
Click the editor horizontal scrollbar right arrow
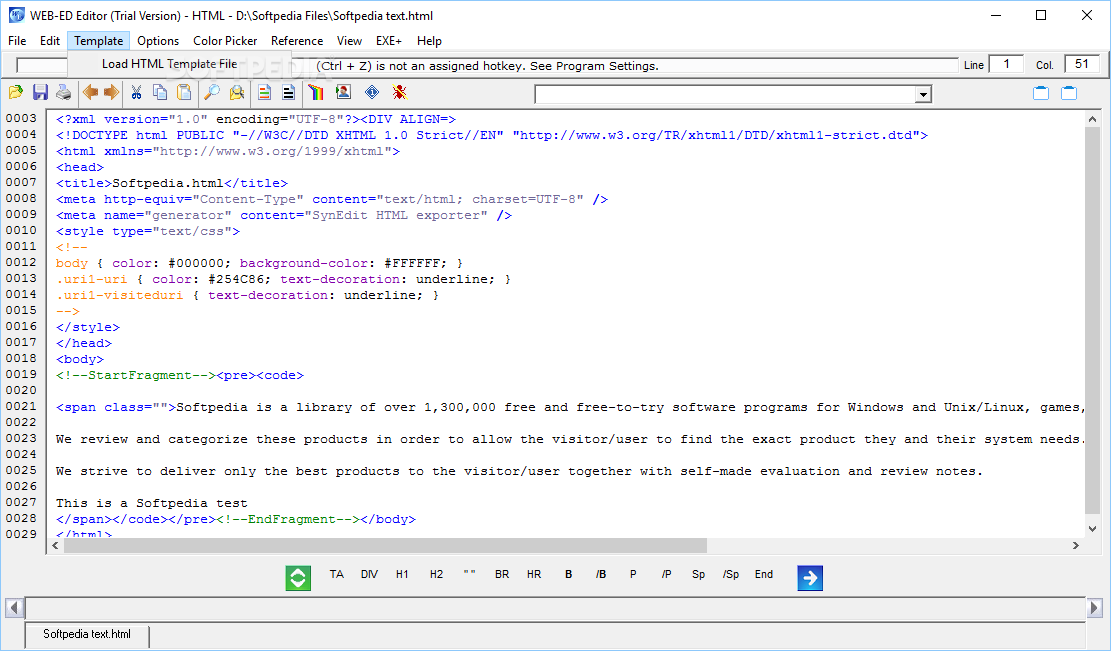coord(1076,545)
